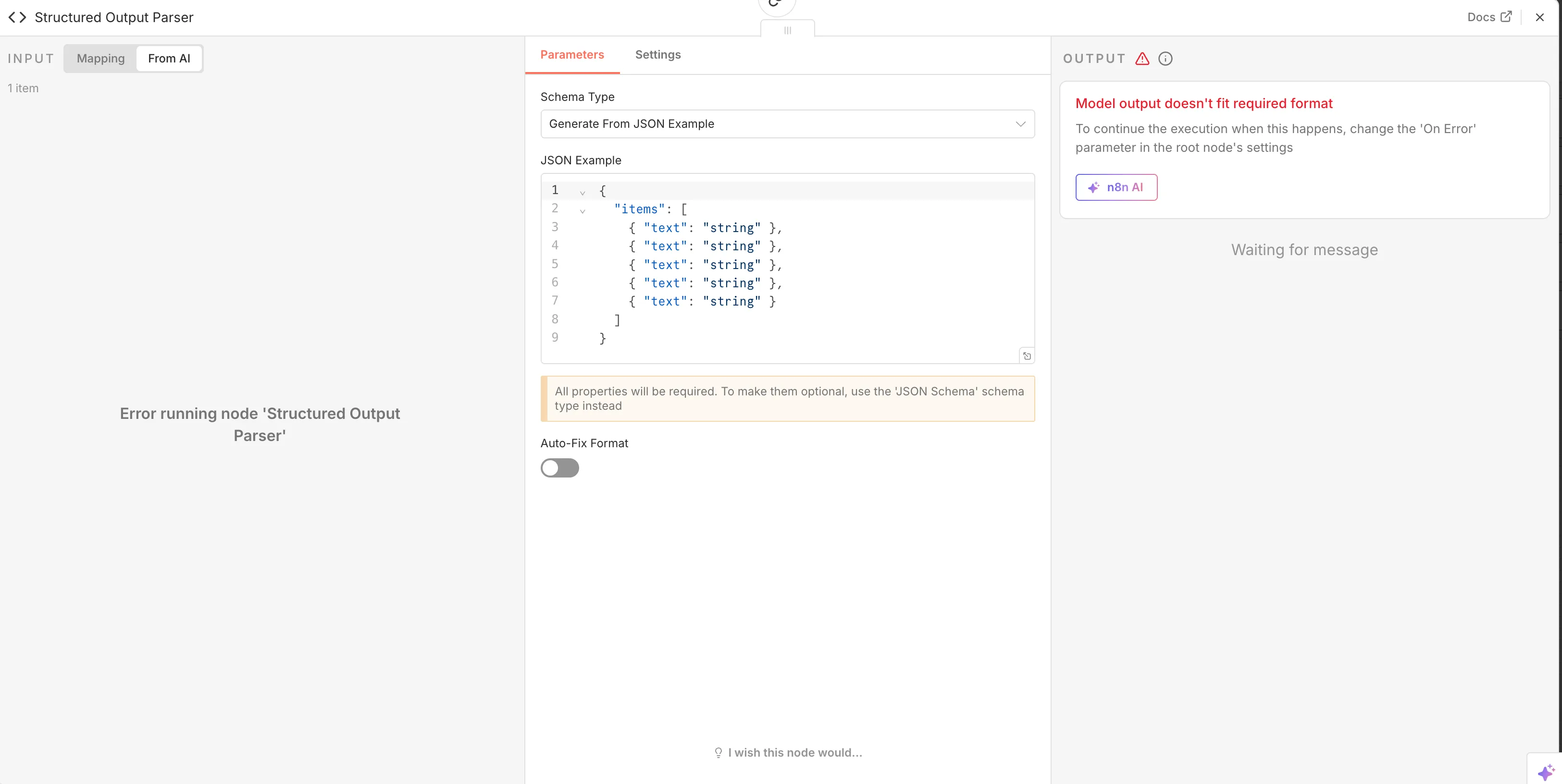Viewport: 1562px width, 784px height.
Task: Select the Parameters tab
Action: point(572,55)
